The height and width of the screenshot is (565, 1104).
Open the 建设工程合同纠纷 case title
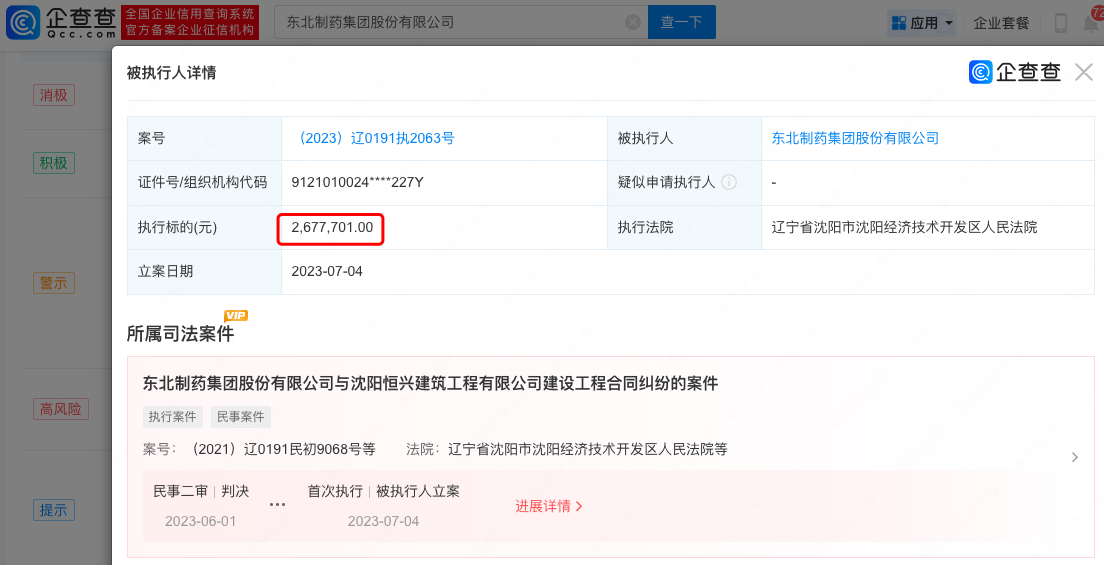pos(430,383)
